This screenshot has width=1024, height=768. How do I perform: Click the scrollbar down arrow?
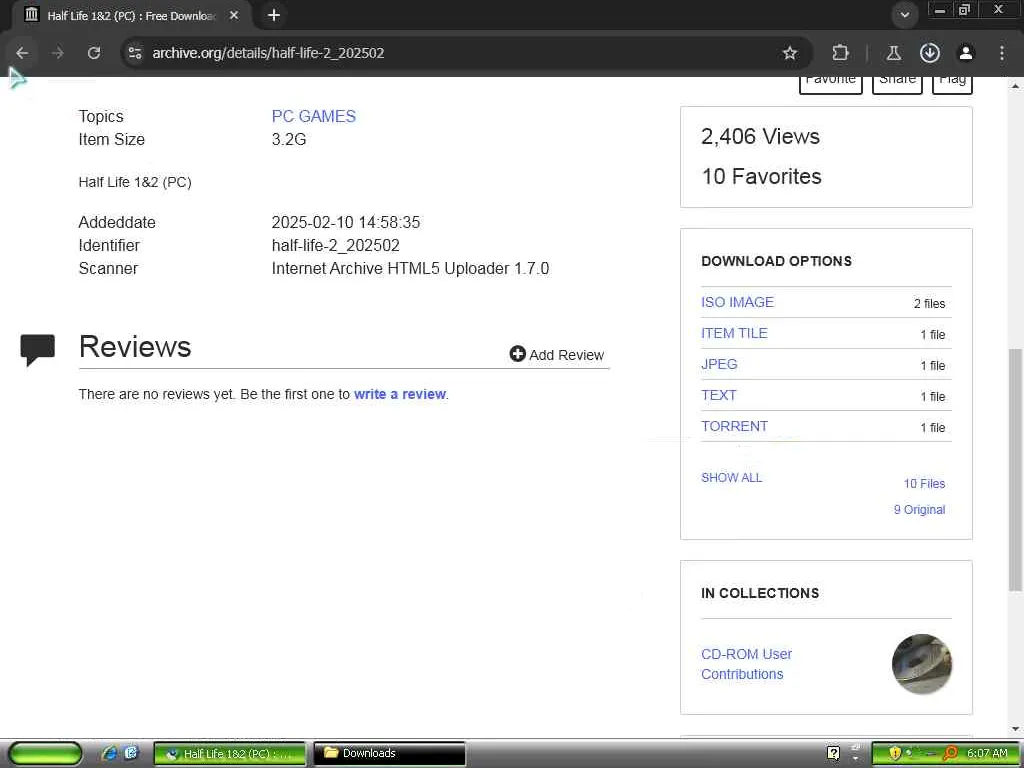(1015, 729)
